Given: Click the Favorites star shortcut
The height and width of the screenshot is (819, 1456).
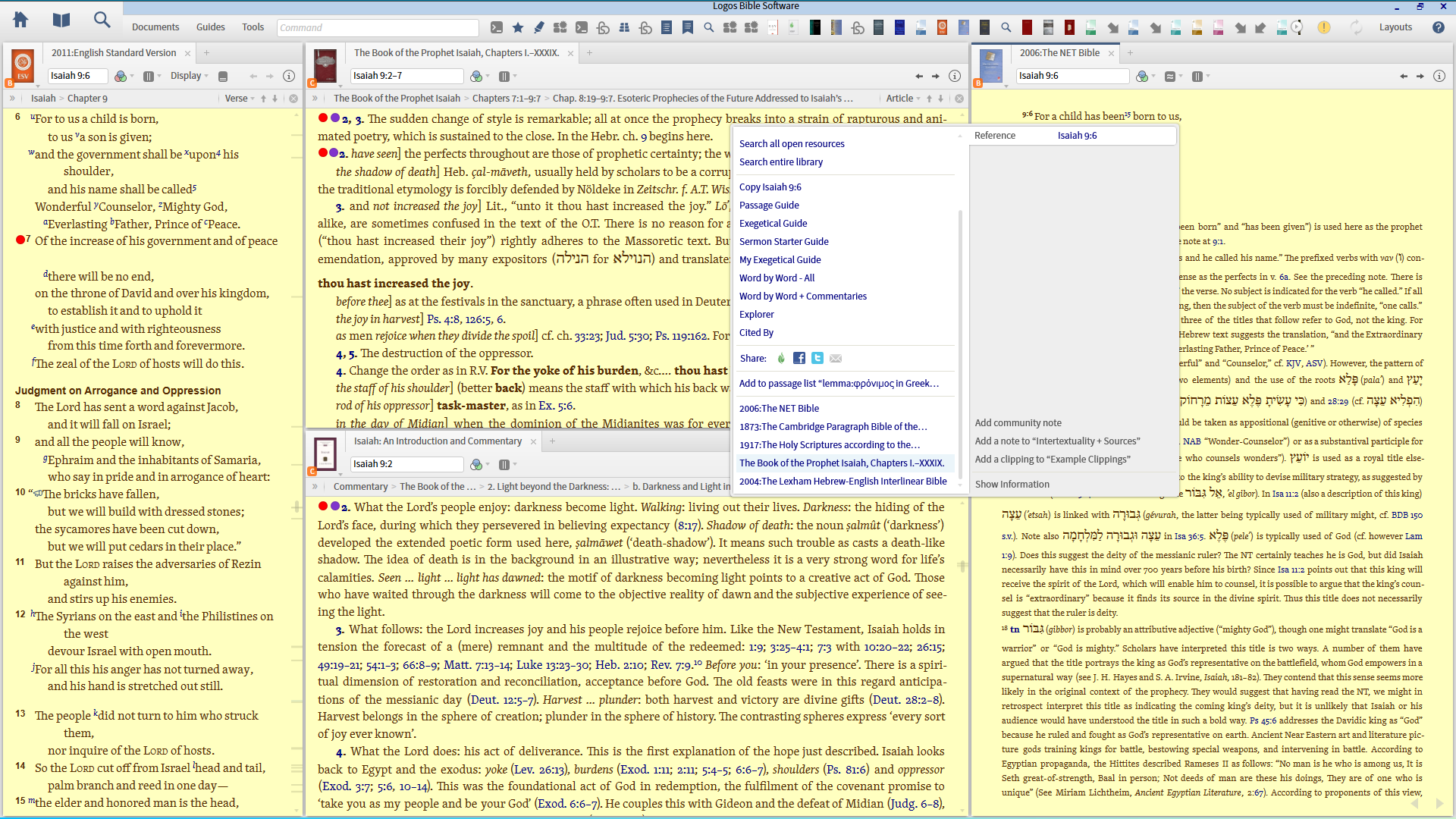Looking at the screenshot, I should [x=518, y=28].
